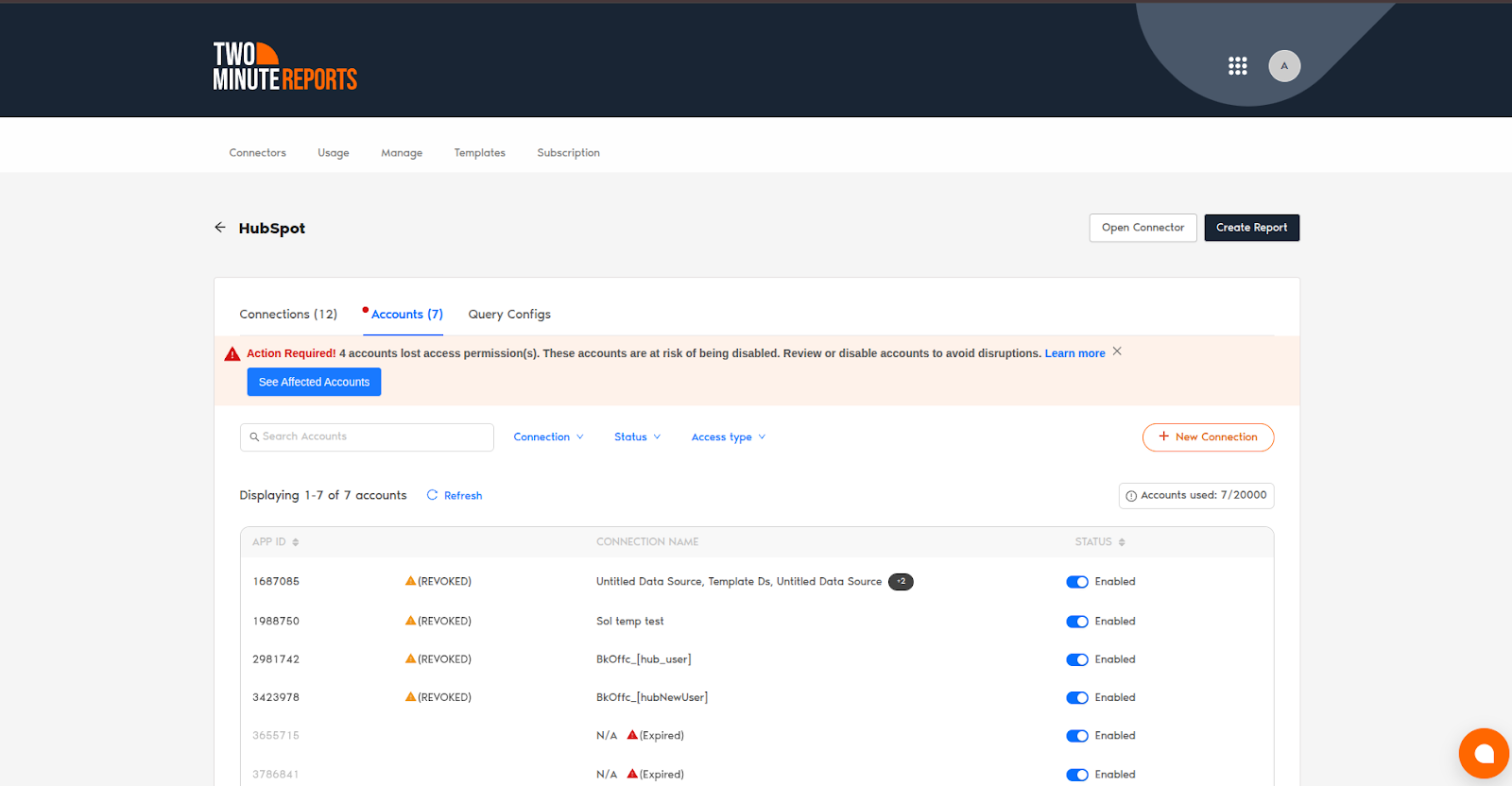Click app ID 1988750
Viewport: 1512px width, 786px height.
click(x=276, y=622)
